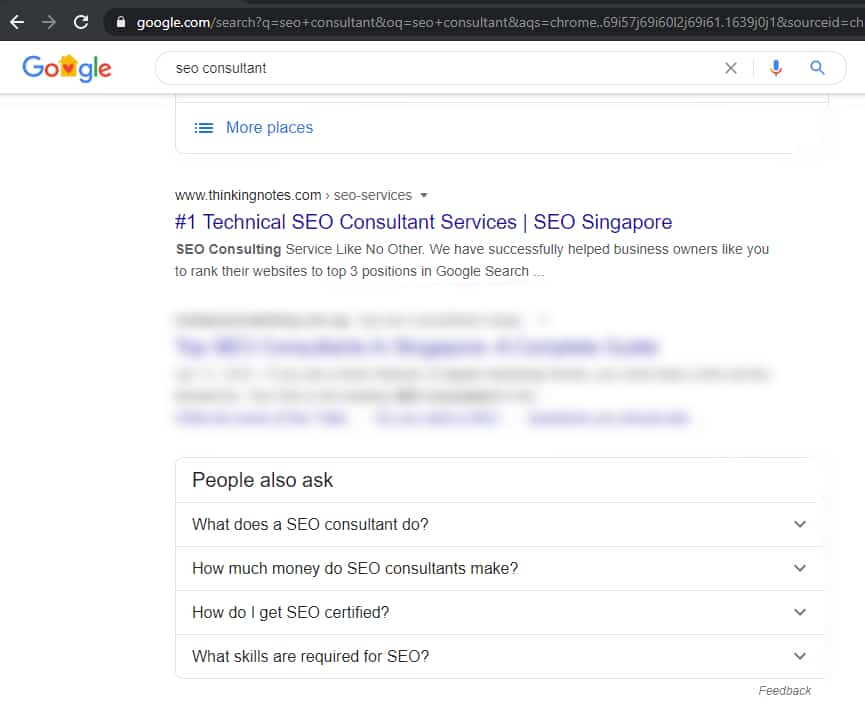Reload the page with the refresh icon

(81, 22)
